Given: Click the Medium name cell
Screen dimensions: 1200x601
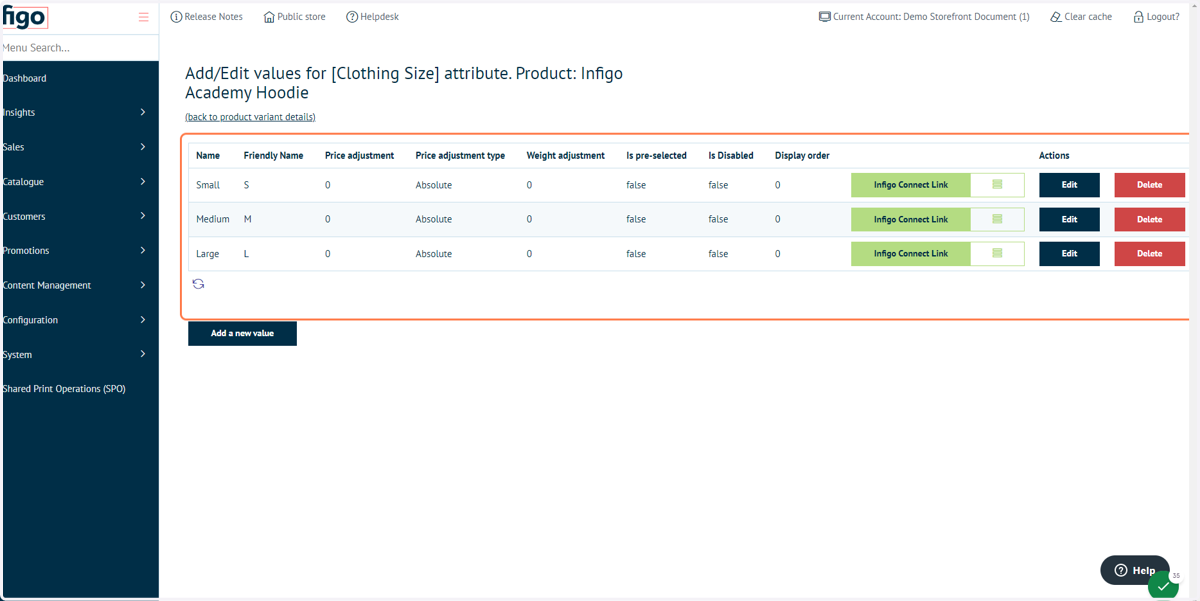Looking at the screenshot, I should pos(213,219).
